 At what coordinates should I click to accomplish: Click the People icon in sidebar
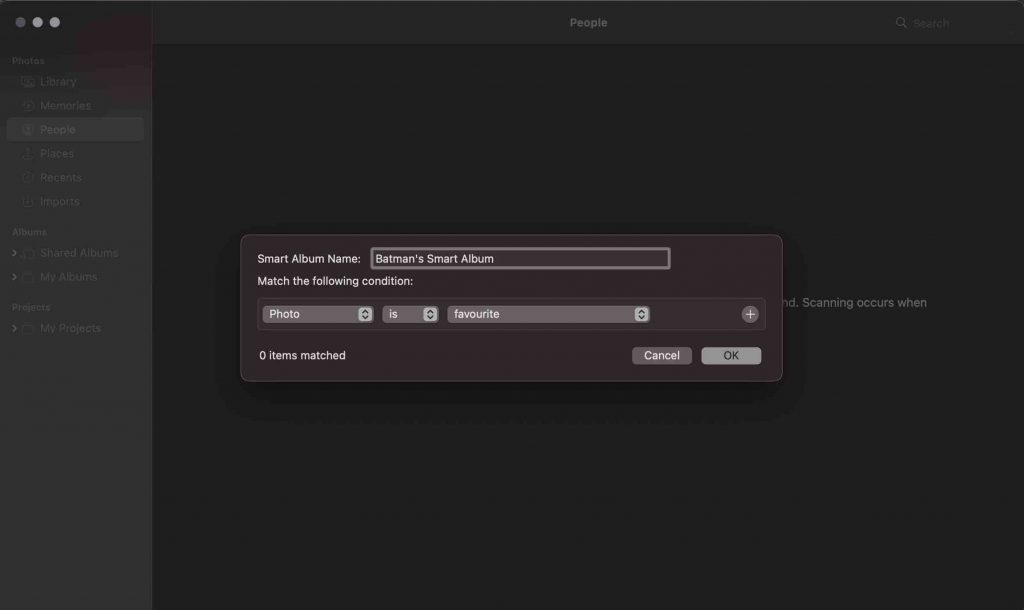(28, 130)
